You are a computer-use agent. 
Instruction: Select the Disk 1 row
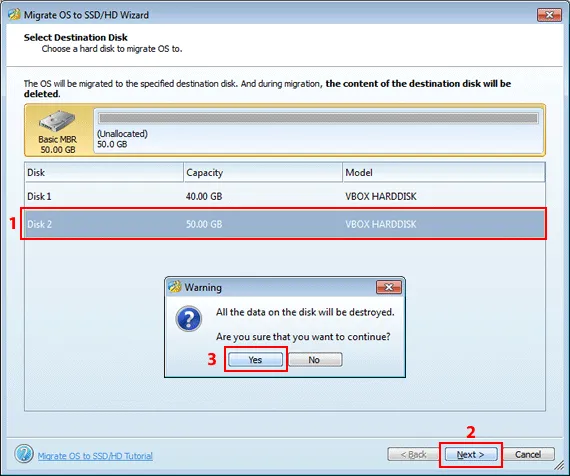(x=285, y=196)
